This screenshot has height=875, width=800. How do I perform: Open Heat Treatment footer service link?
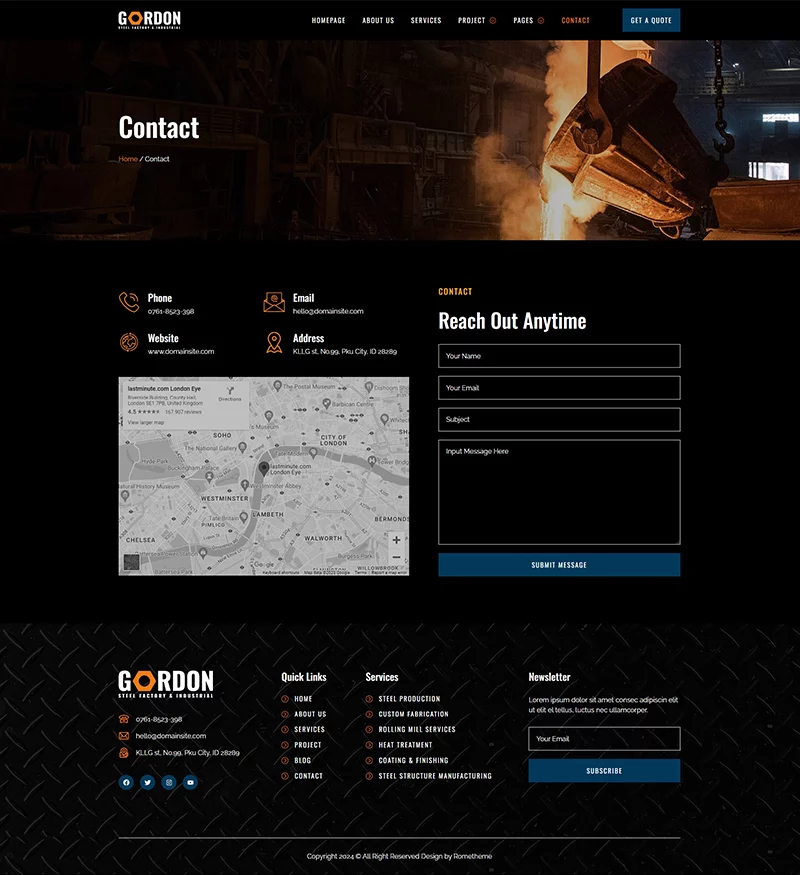click(405, 745)
